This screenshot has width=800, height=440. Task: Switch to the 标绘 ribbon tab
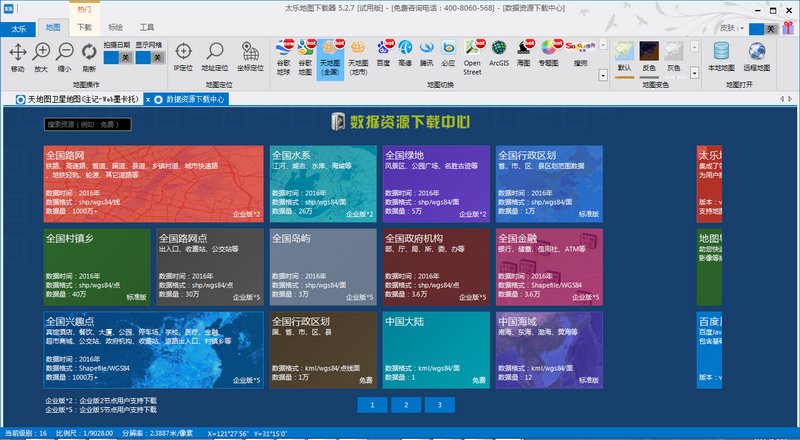[x=116, y=28]
